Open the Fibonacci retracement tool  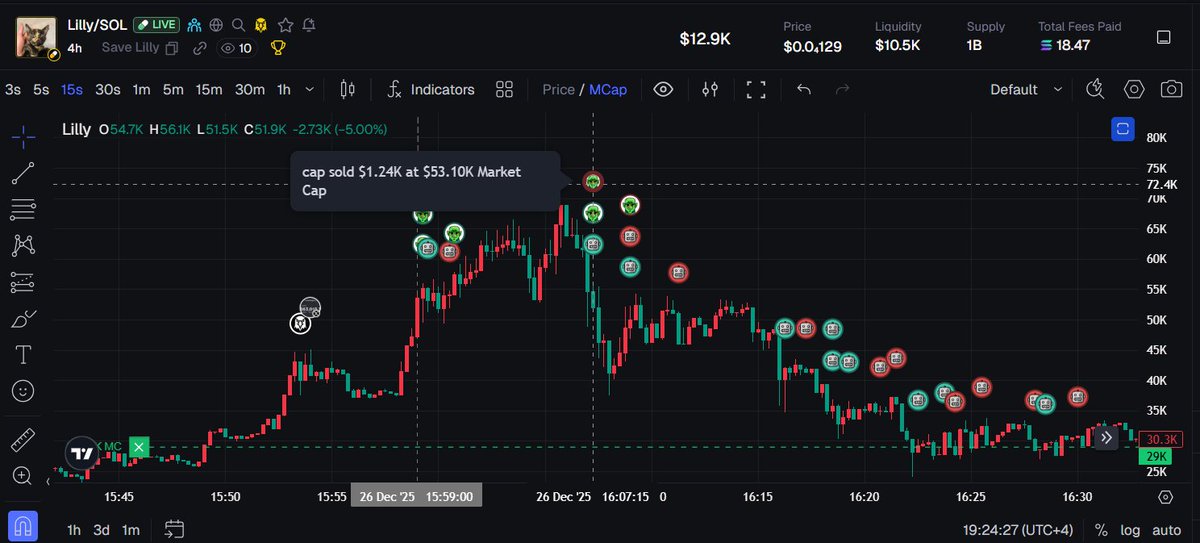pyautogui.click(x=24, y=209)
